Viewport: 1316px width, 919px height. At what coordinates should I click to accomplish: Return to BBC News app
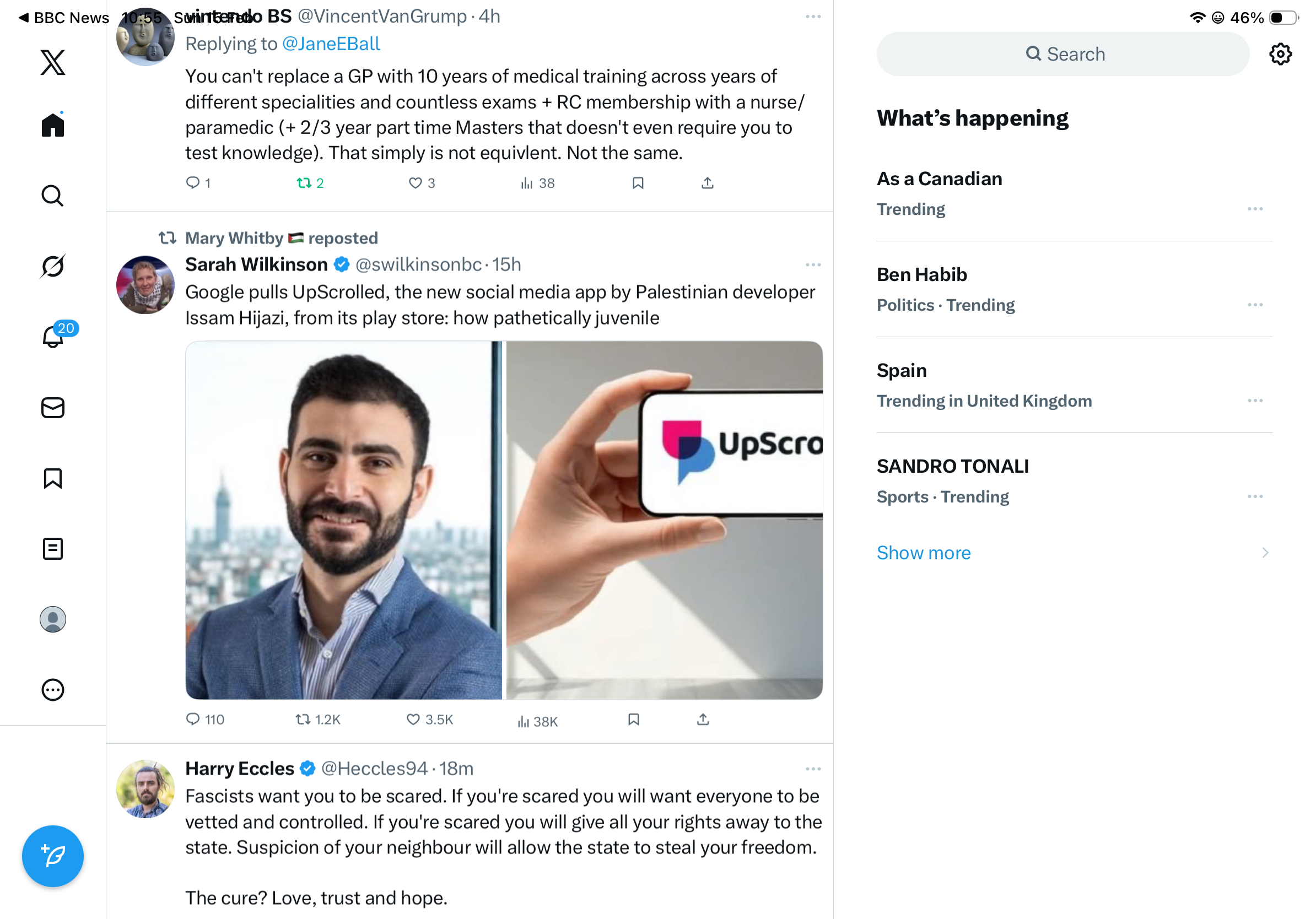[63, 17]
